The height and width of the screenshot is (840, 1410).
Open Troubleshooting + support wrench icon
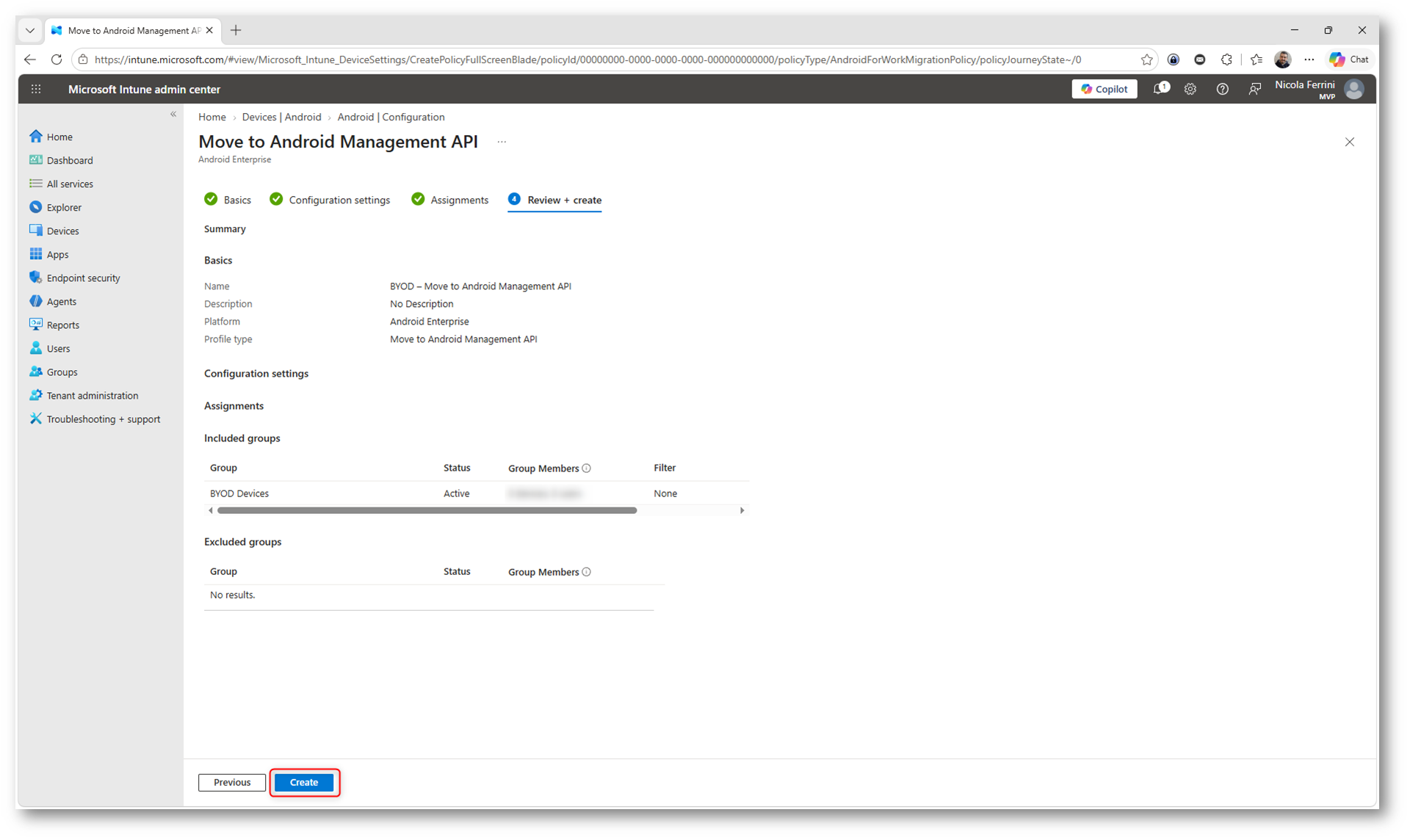pyautogui.click(x=36, y=419)
